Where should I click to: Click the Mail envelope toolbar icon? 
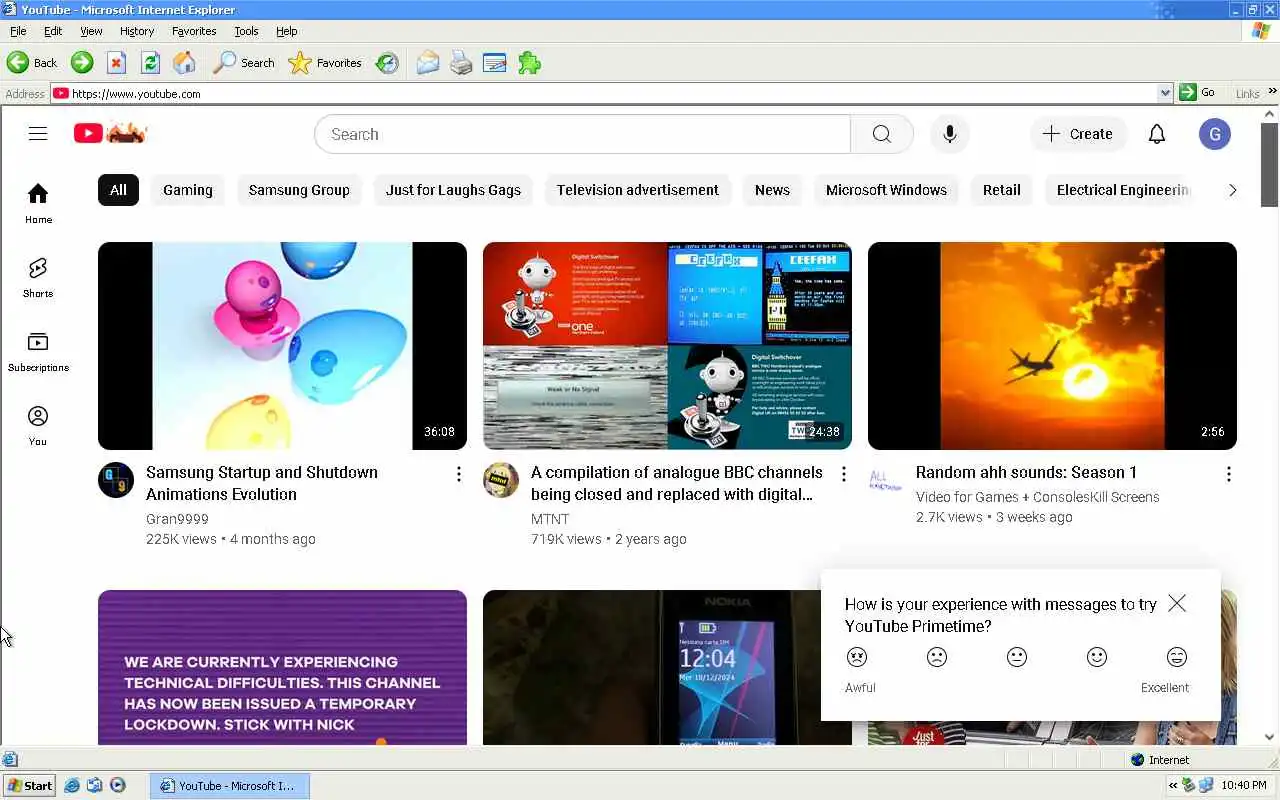[427, 63]
